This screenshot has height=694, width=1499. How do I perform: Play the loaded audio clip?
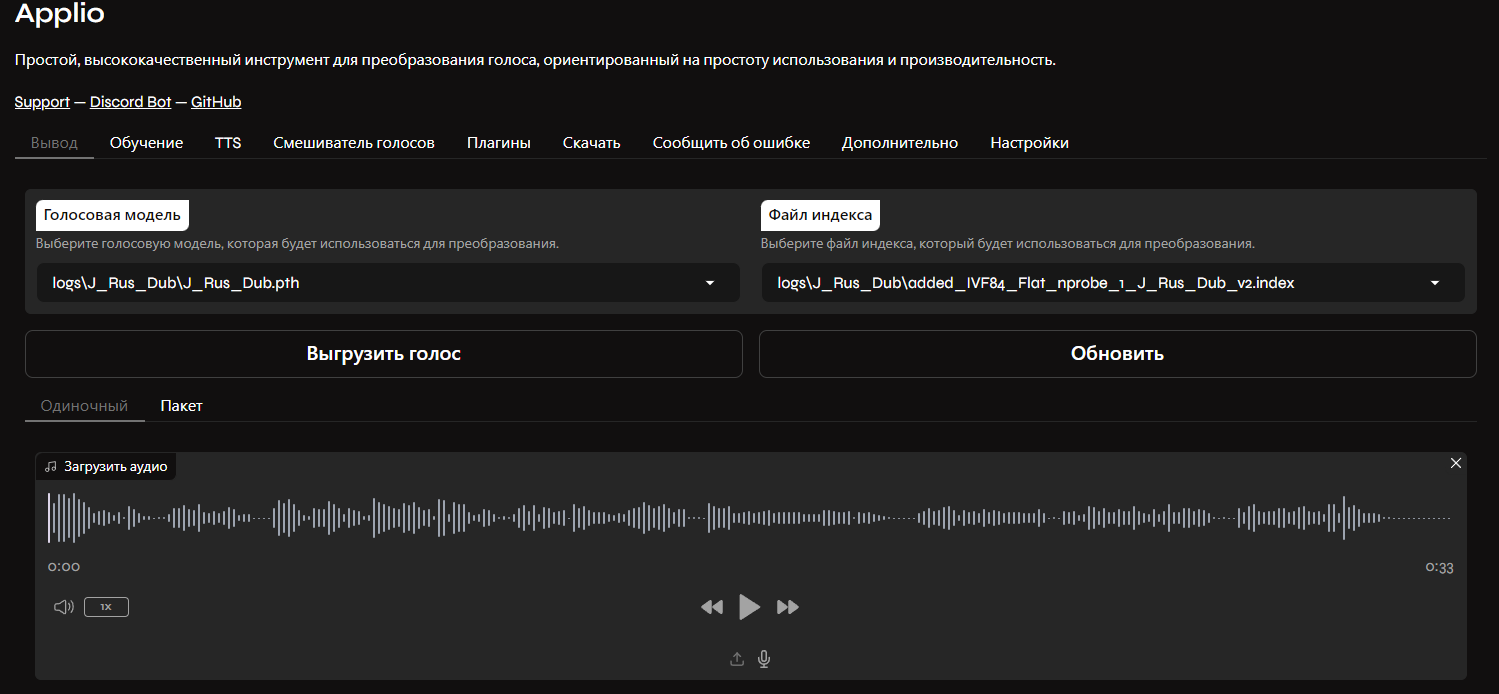749,607
